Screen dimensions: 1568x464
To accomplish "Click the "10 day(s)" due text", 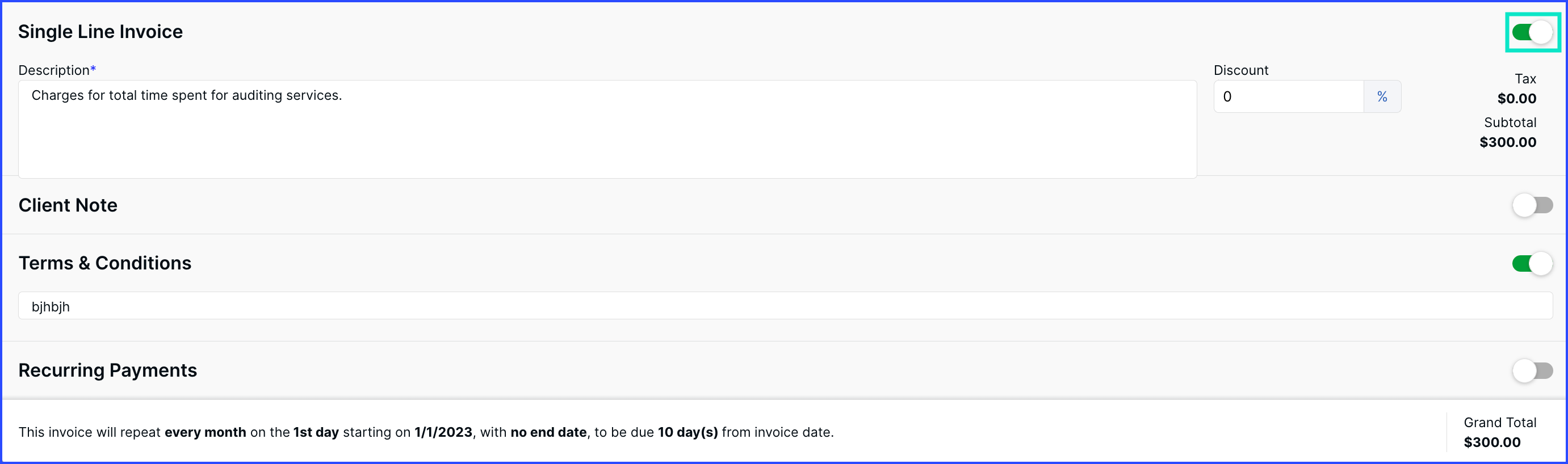I will (x=688, y=432).
